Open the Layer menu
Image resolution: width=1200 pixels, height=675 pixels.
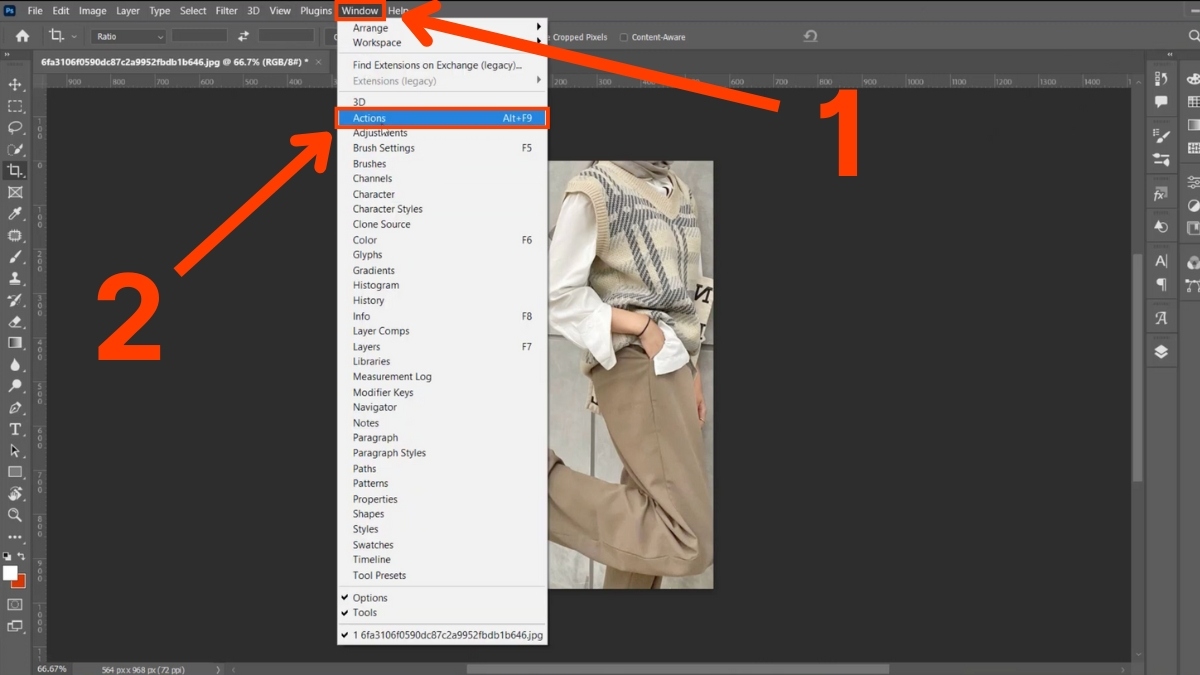(128, 11)
